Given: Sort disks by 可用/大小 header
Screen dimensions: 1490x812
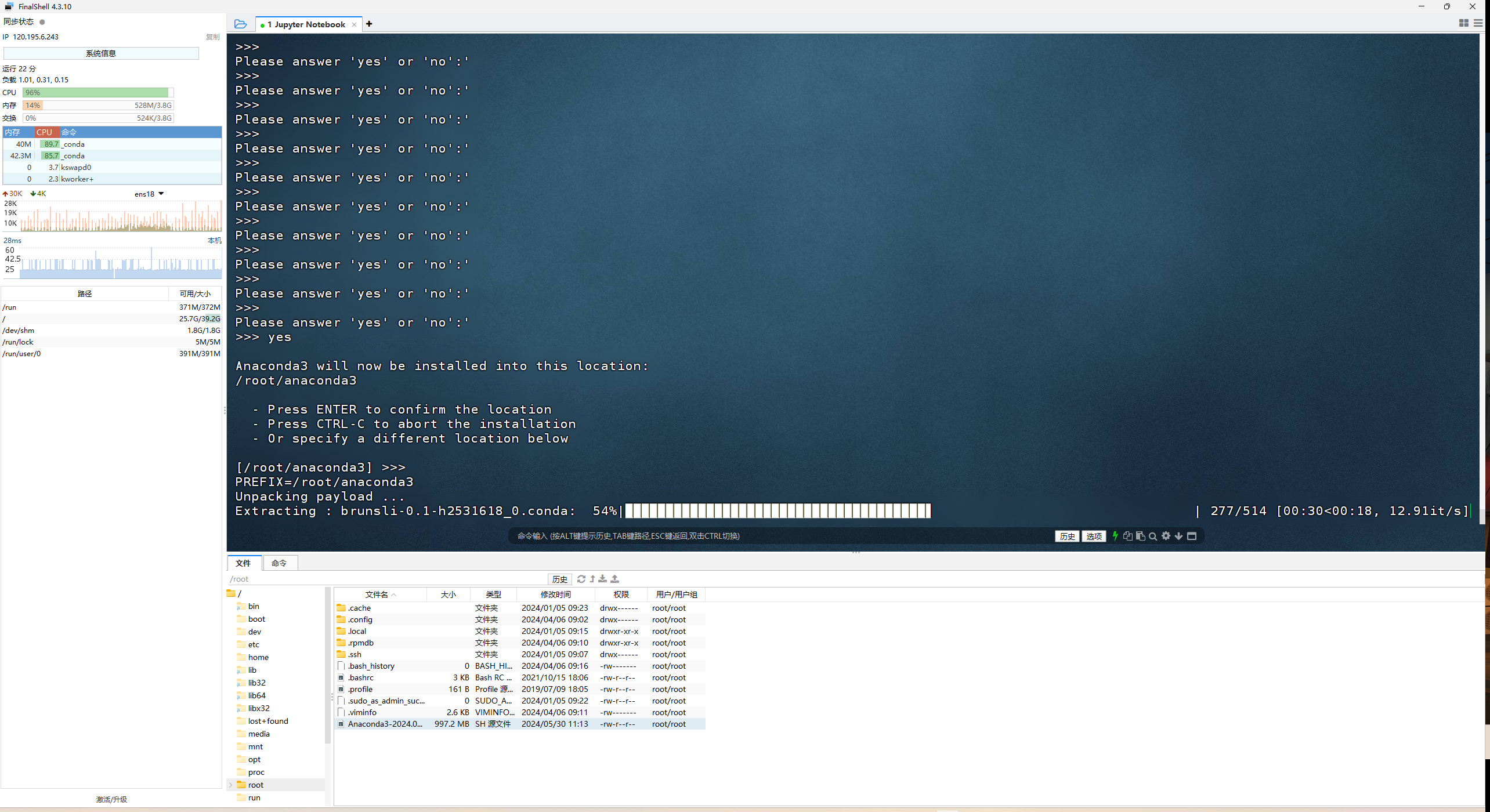Looking at the screenshot, I should [x=195, y=293].
